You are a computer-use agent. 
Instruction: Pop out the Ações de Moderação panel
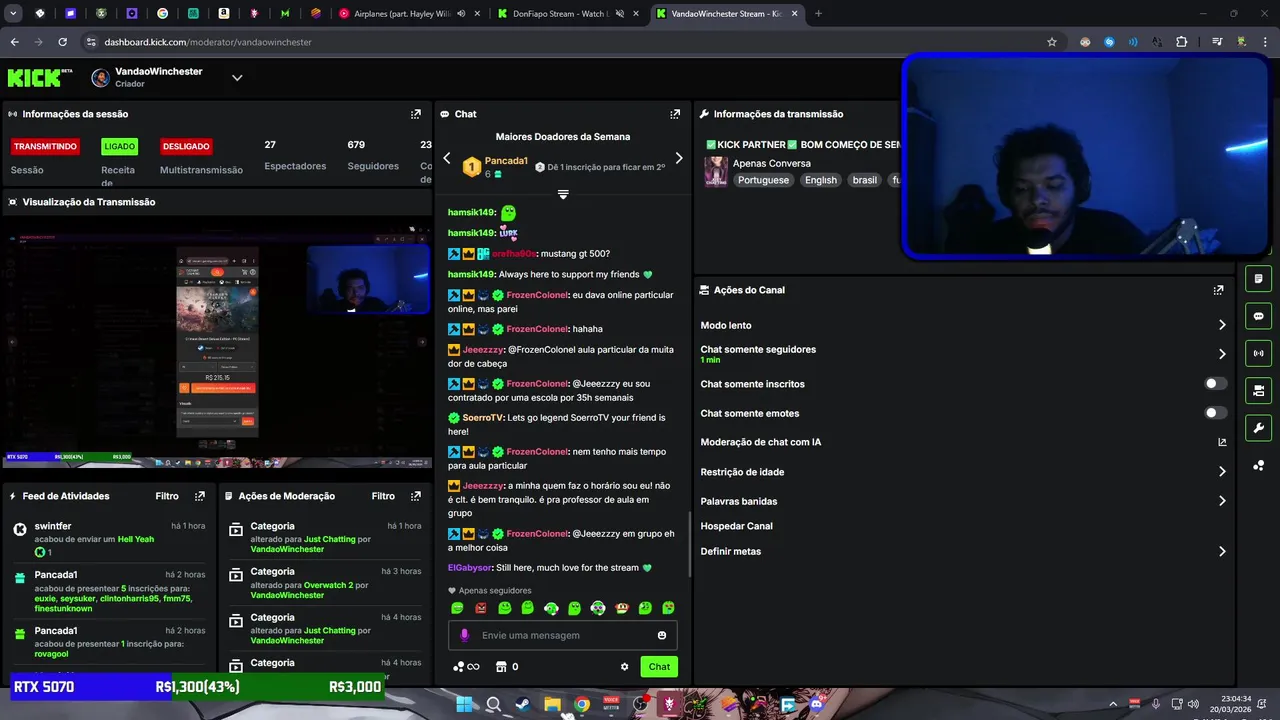pyautogui.click(x=416, y=496)
